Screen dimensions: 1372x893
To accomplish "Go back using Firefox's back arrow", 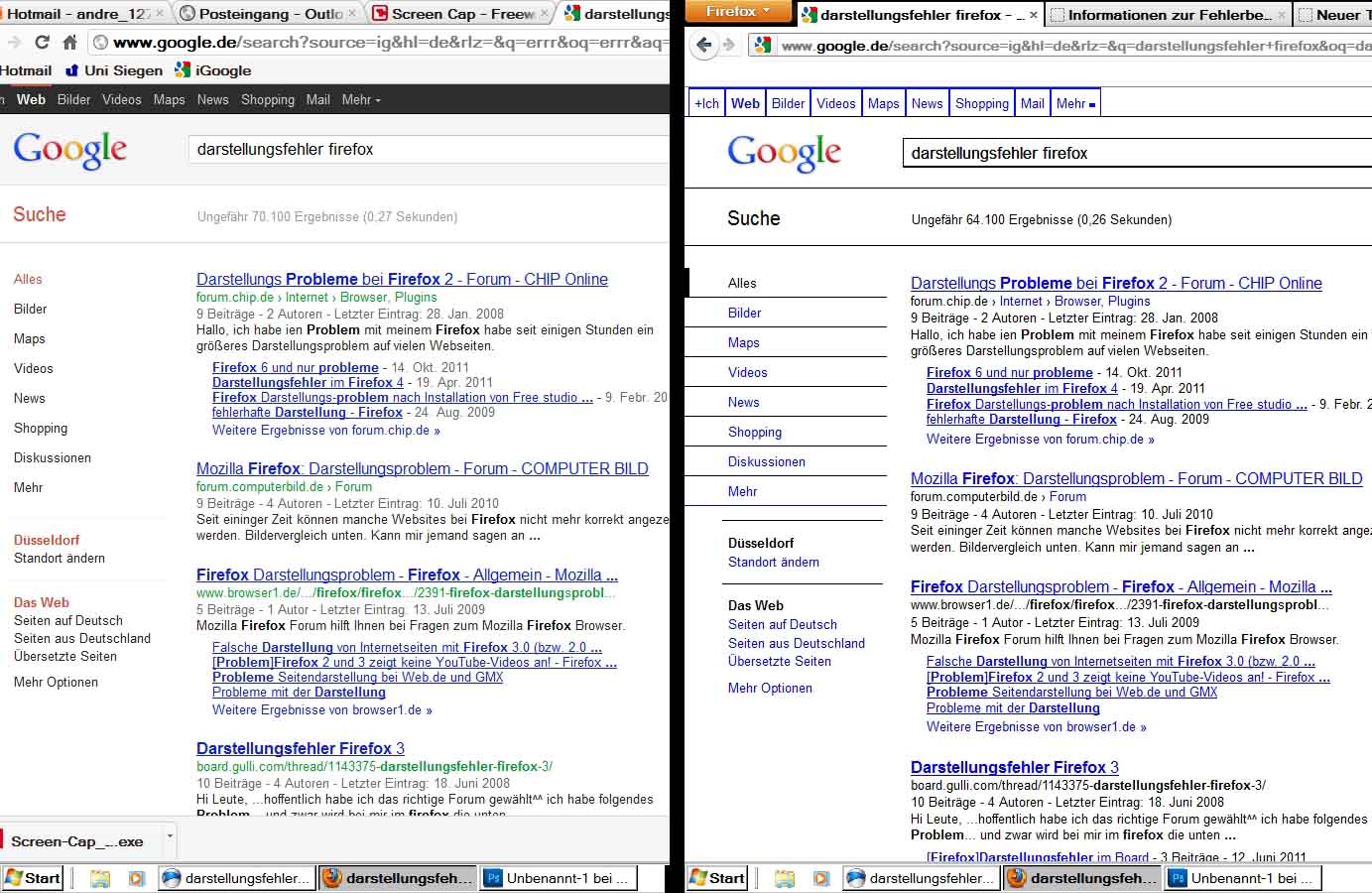I will [x=704, y=45].
